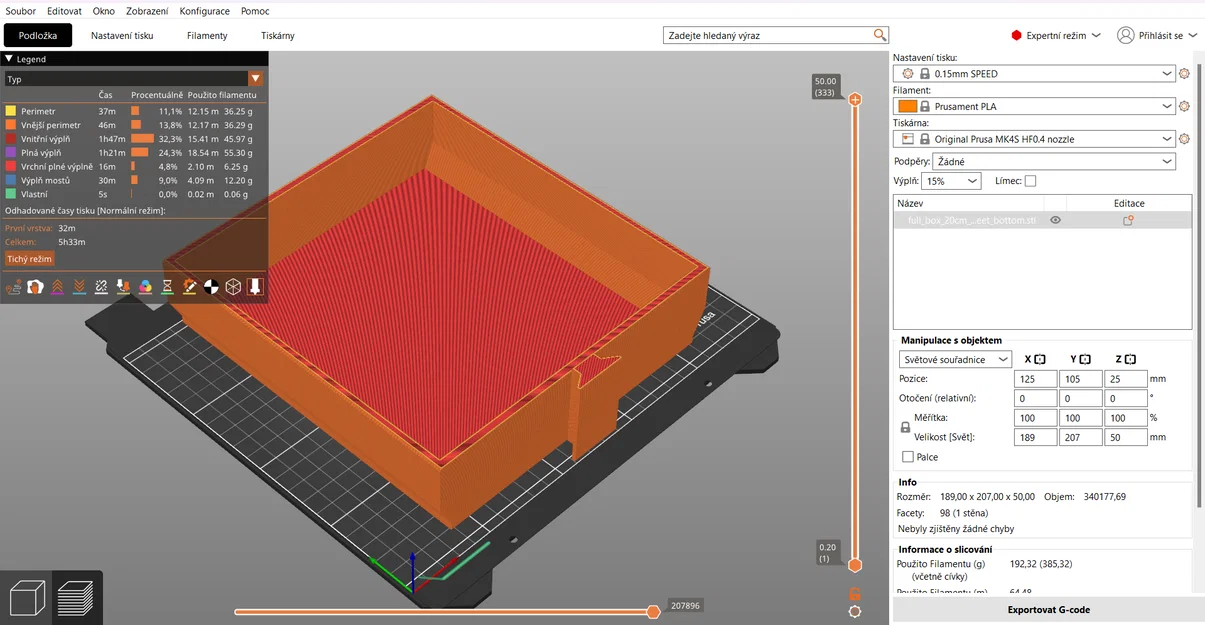1205x625 pixels.
Task: Enable the Palce (inches) checkbox
Action: point(908,457)
